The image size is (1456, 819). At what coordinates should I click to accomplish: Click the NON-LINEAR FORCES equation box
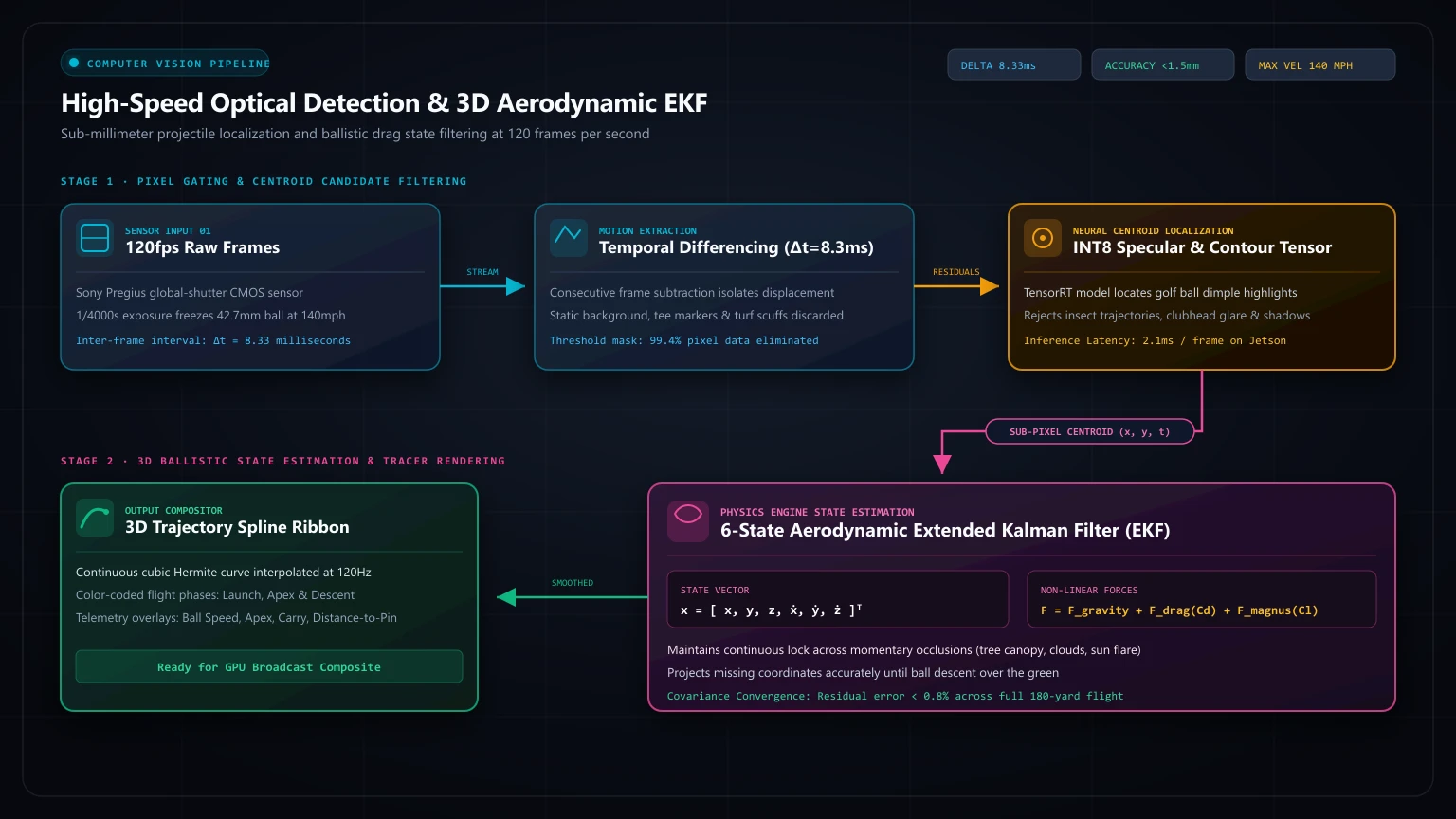pyautogui.click(x=1202, y=599)
